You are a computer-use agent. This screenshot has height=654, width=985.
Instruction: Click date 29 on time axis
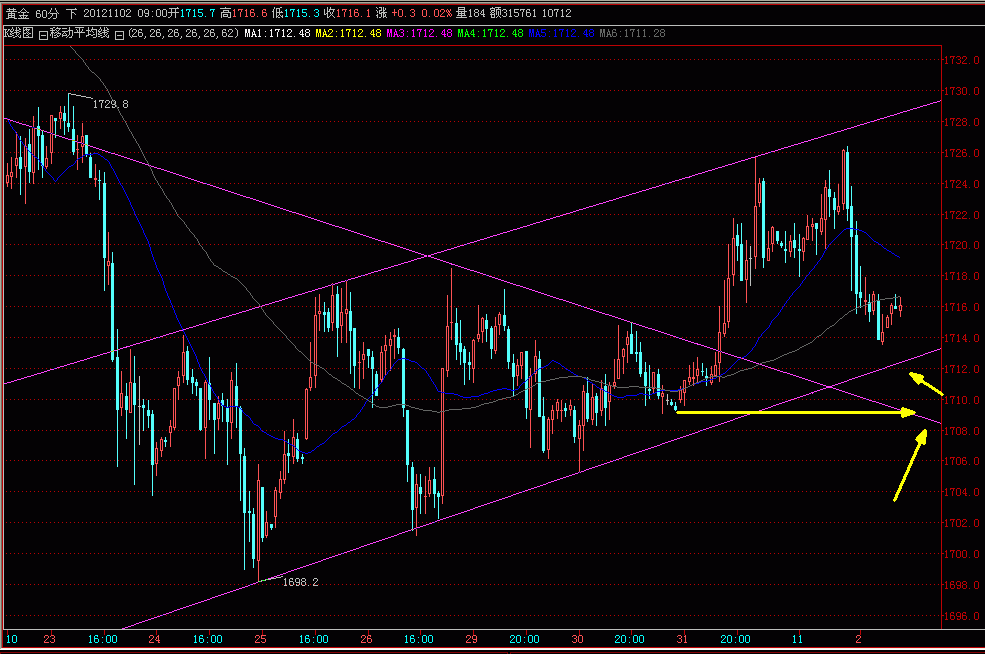click(x=471, y=640)
